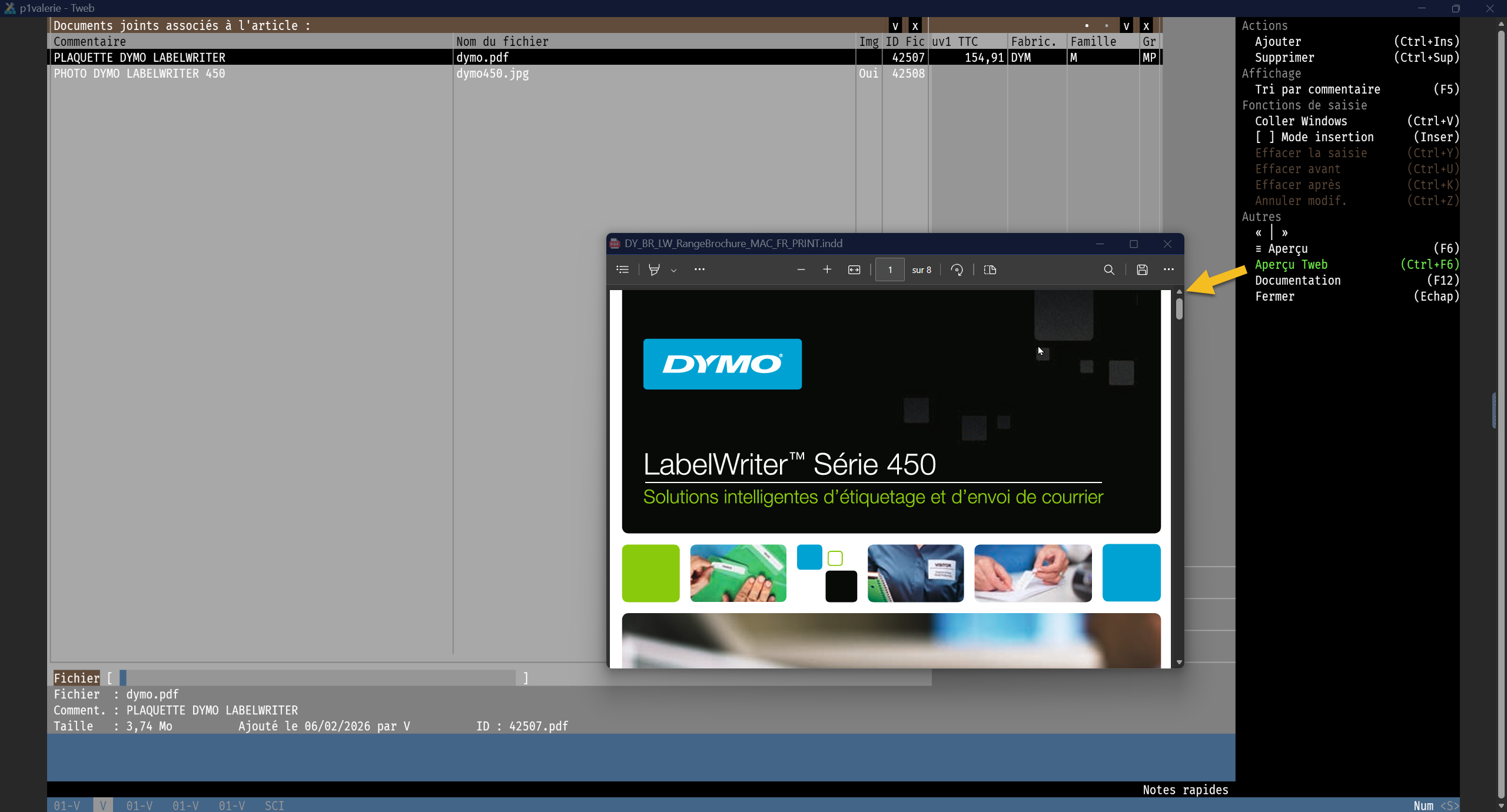Open the PDF table of contents icon
The width and height of the screenshot is (1507, 812).
(622, 269)
